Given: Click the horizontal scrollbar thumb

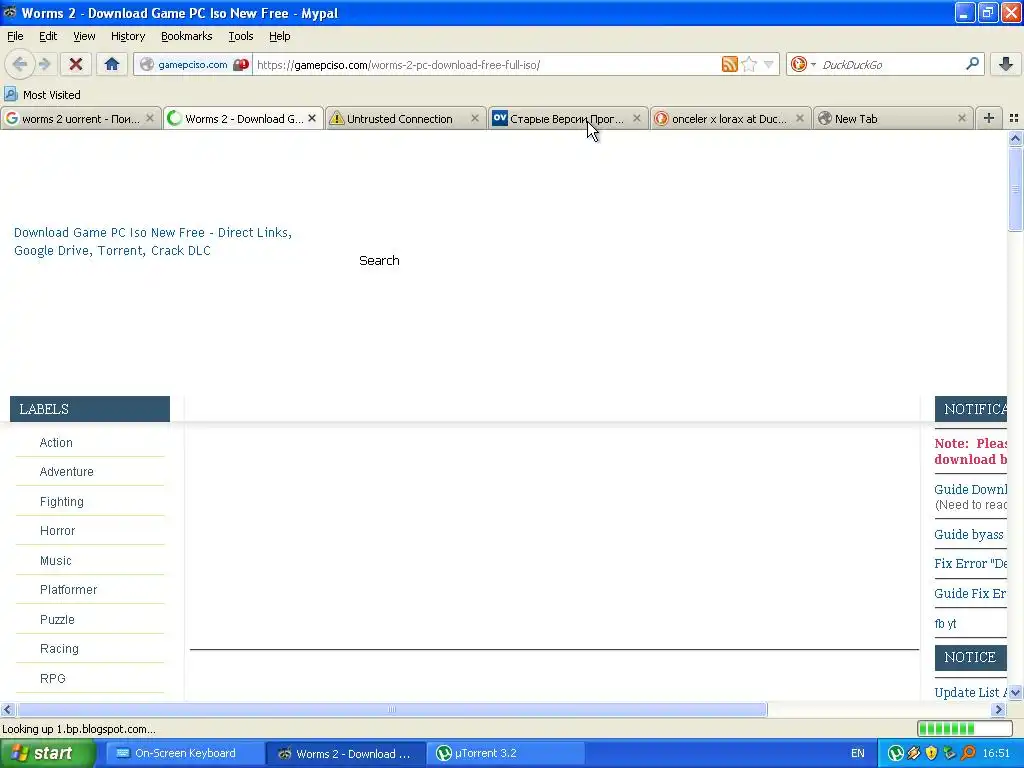Looking at the screenshot, I should click(x=392, y=709).
